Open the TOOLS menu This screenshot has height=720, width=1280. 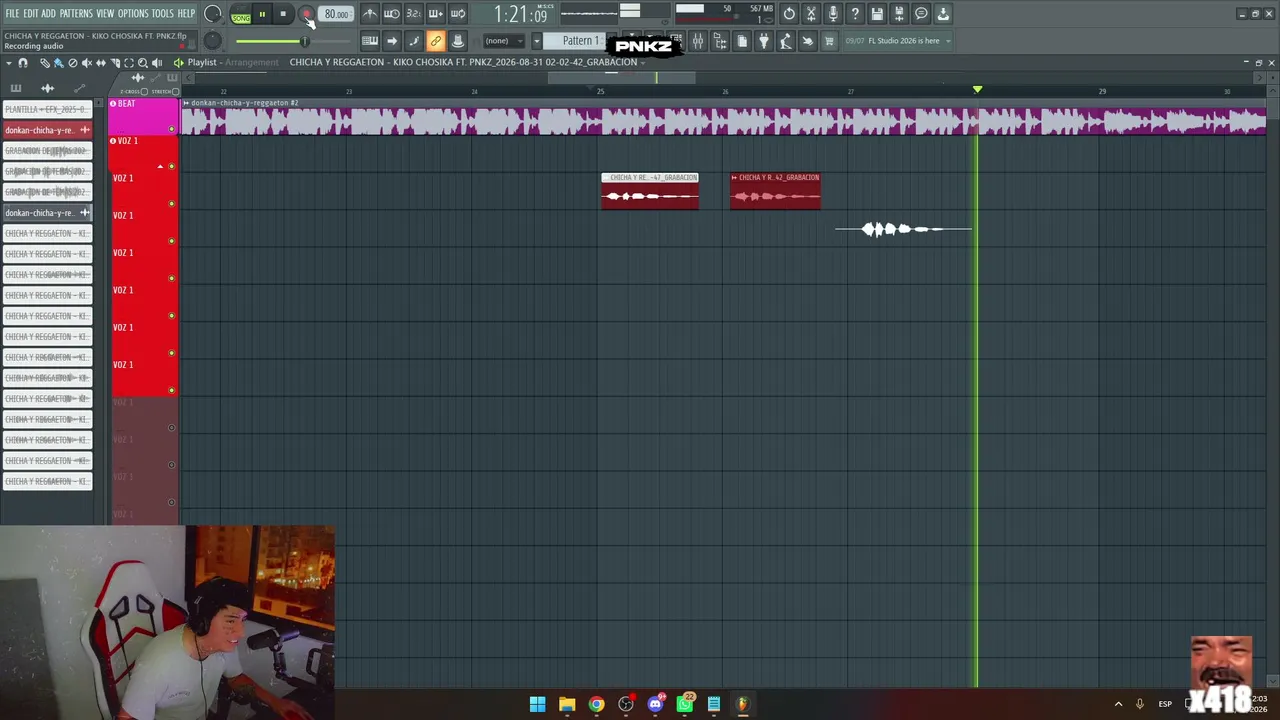point(162,14)
